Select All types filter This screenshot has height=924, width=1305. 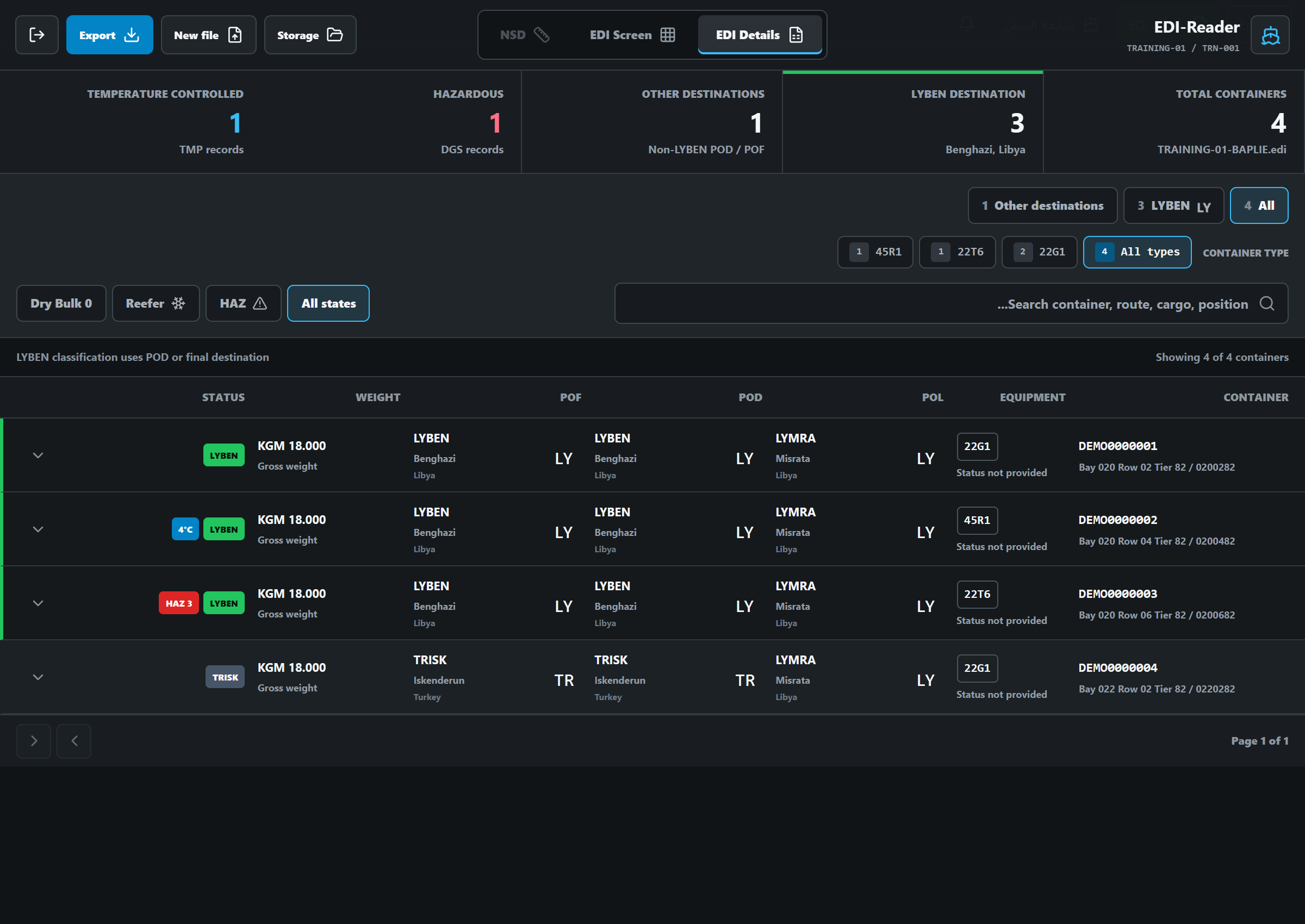[1137, 252]
